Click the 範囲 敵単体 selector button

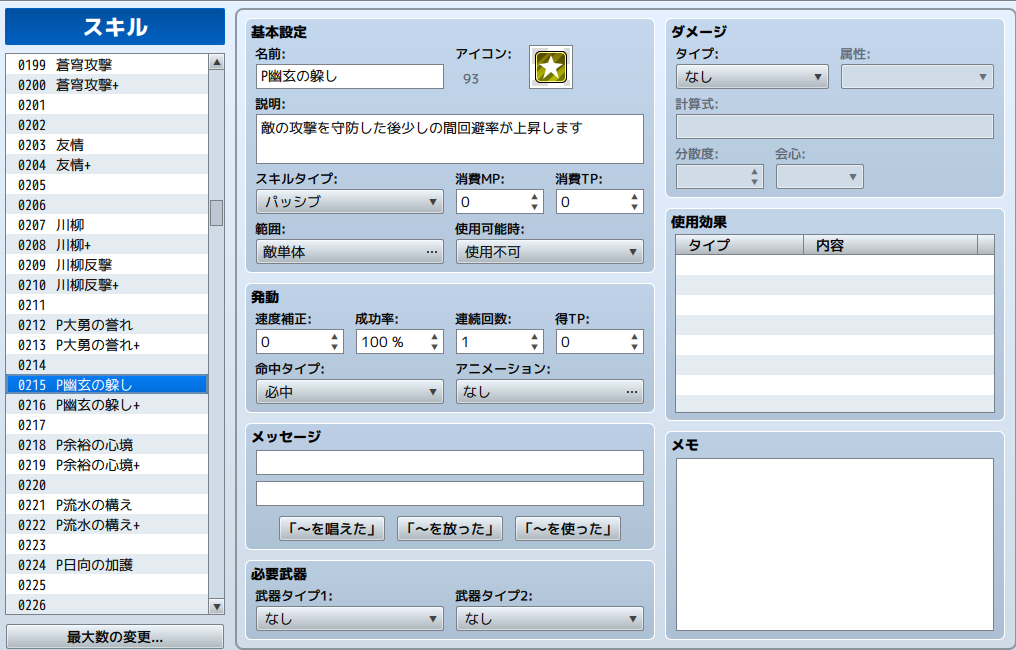[349, 252]
